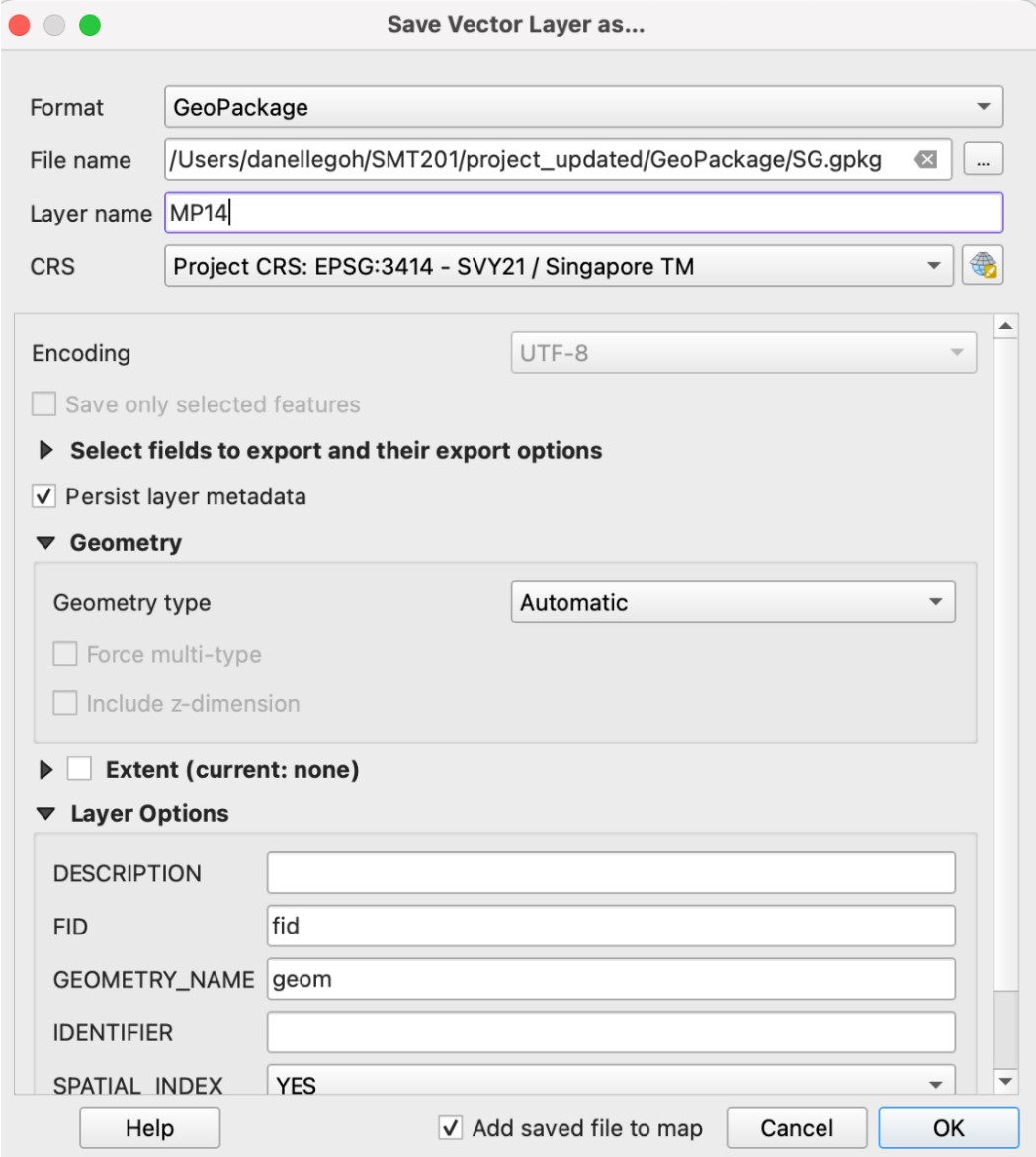Uncheck Persist layer metadata
This screenshot has height=1157, width=1036.
click(x=44, y=496)
